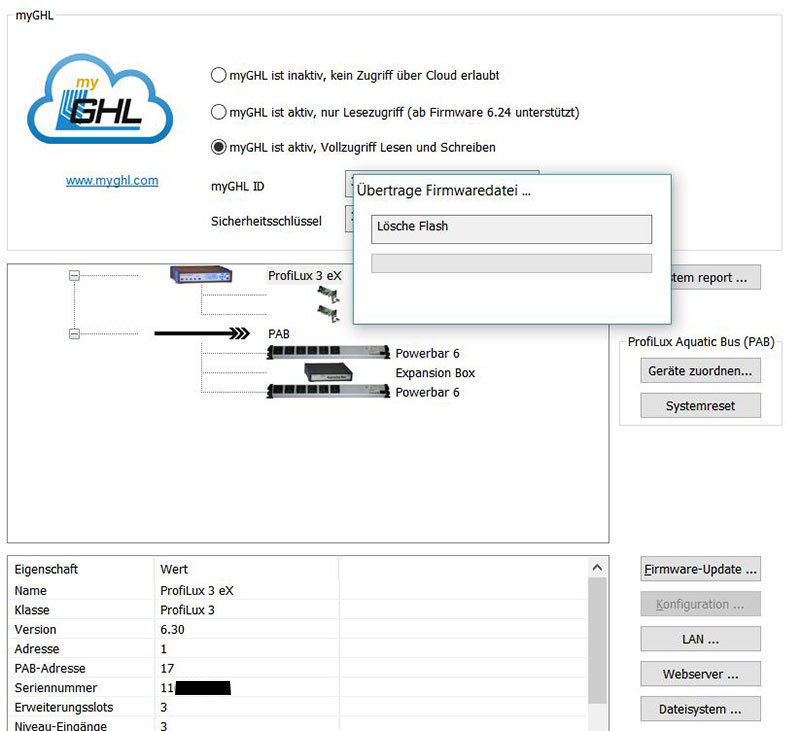The image size is (800, 731).
Task: Click scroll up arrow in property table
Action: point(597,568)
